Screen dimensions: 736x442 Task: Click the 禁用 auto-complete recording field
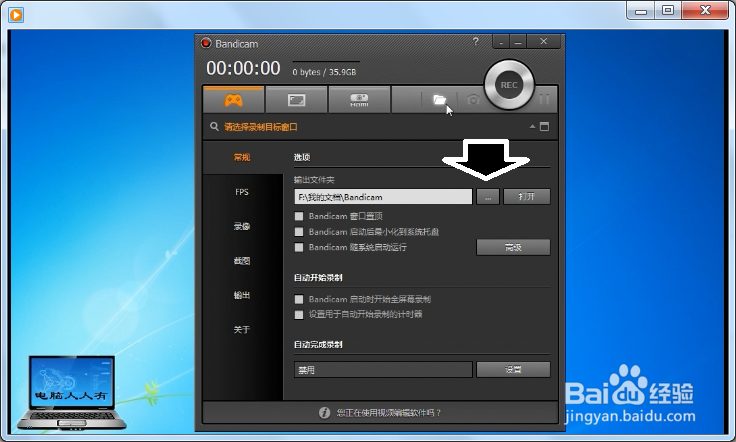pos(383,370)
